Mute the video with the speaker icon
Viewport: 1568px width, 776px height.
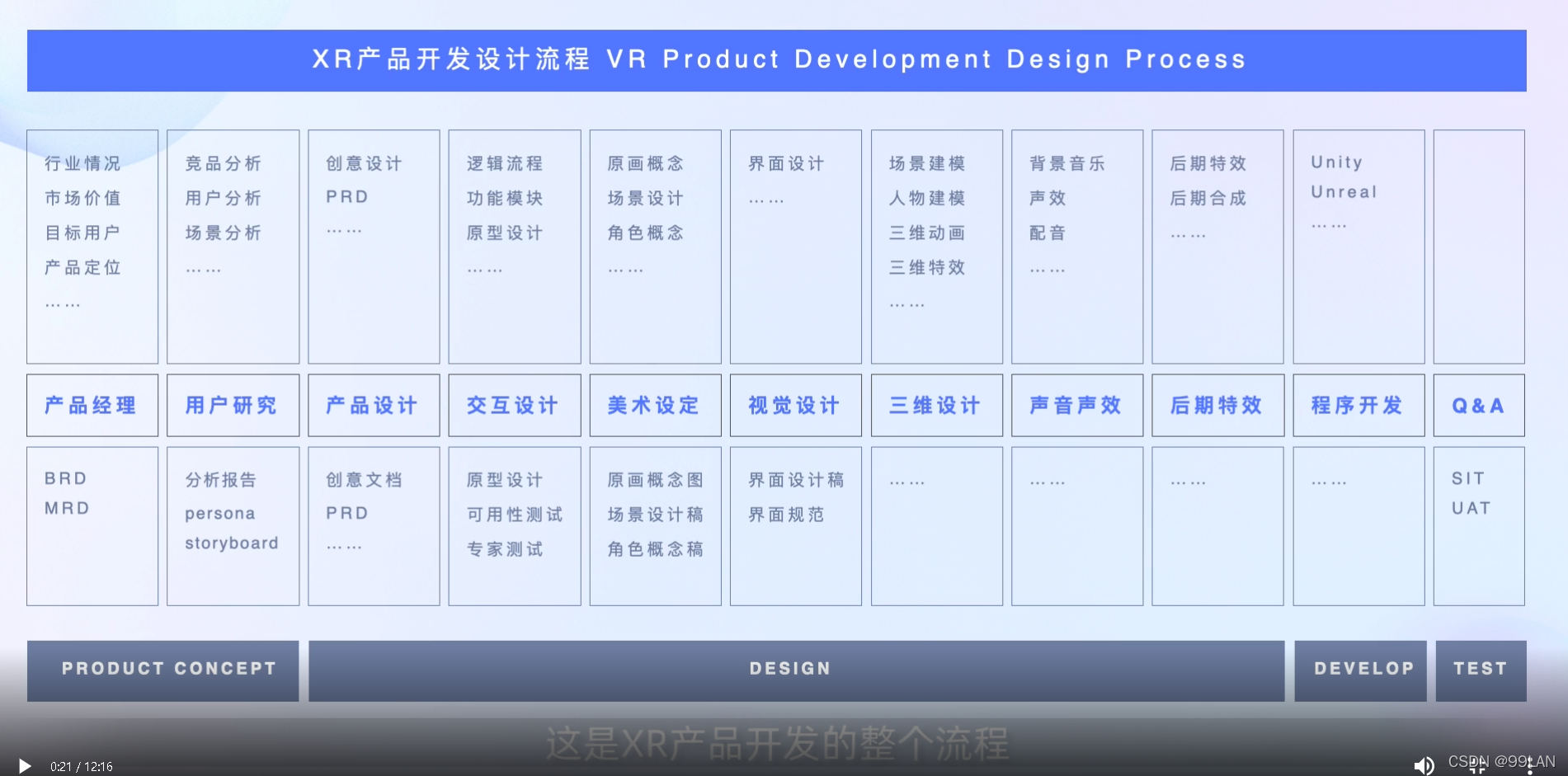coord(1424,765)
